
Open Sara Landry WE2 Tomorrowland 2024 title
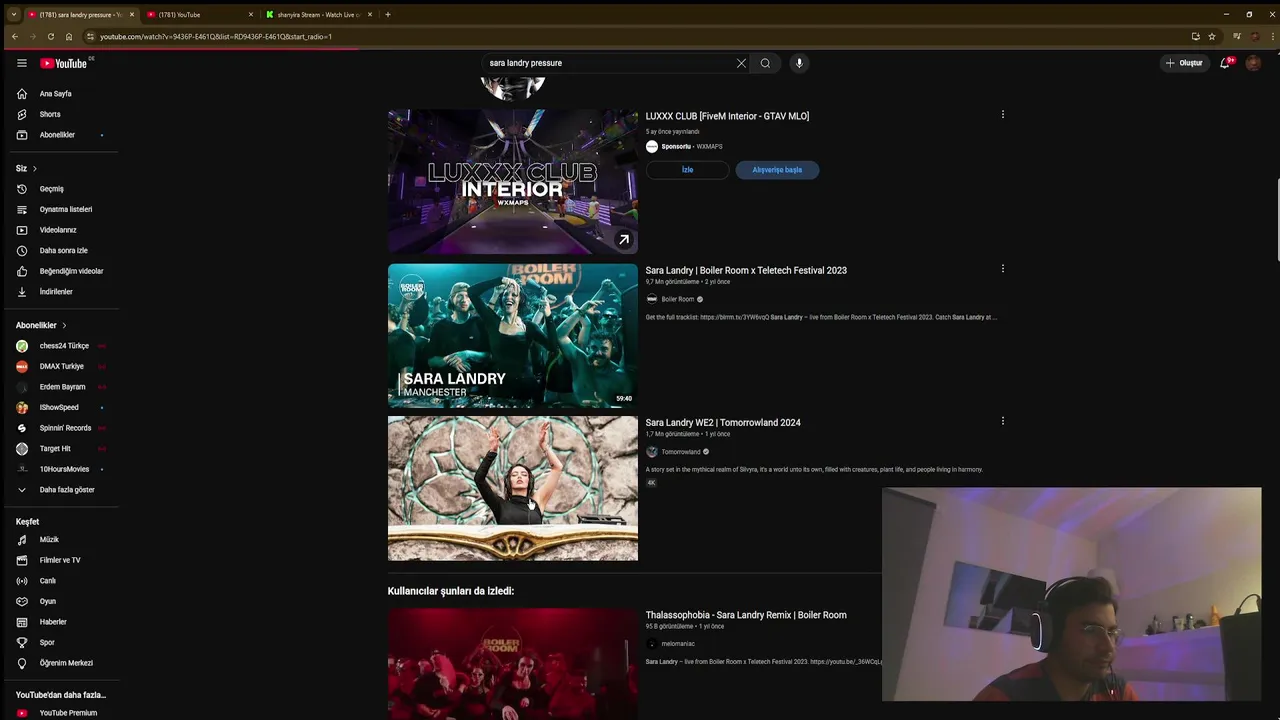(723, 423)
